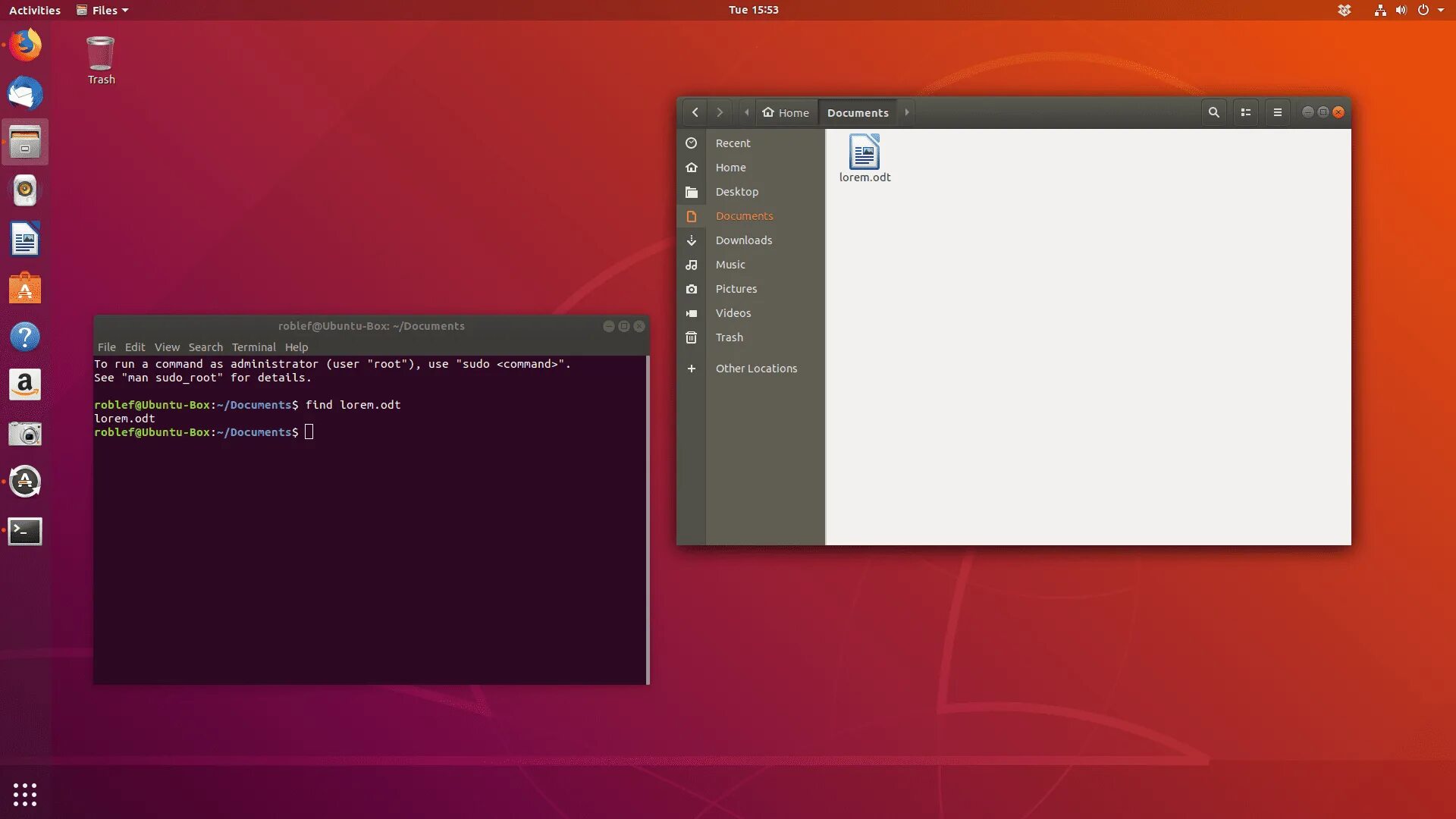Go back with the Files back arrow

click(695, 112)
